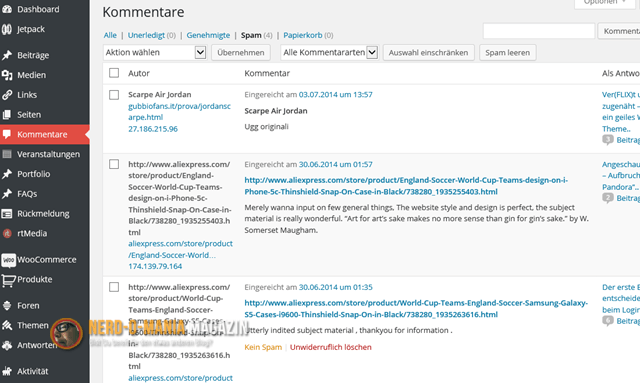This screenshot has height=383, width=640.
Task: Click the comment search input field
Action: coord(538,31)
